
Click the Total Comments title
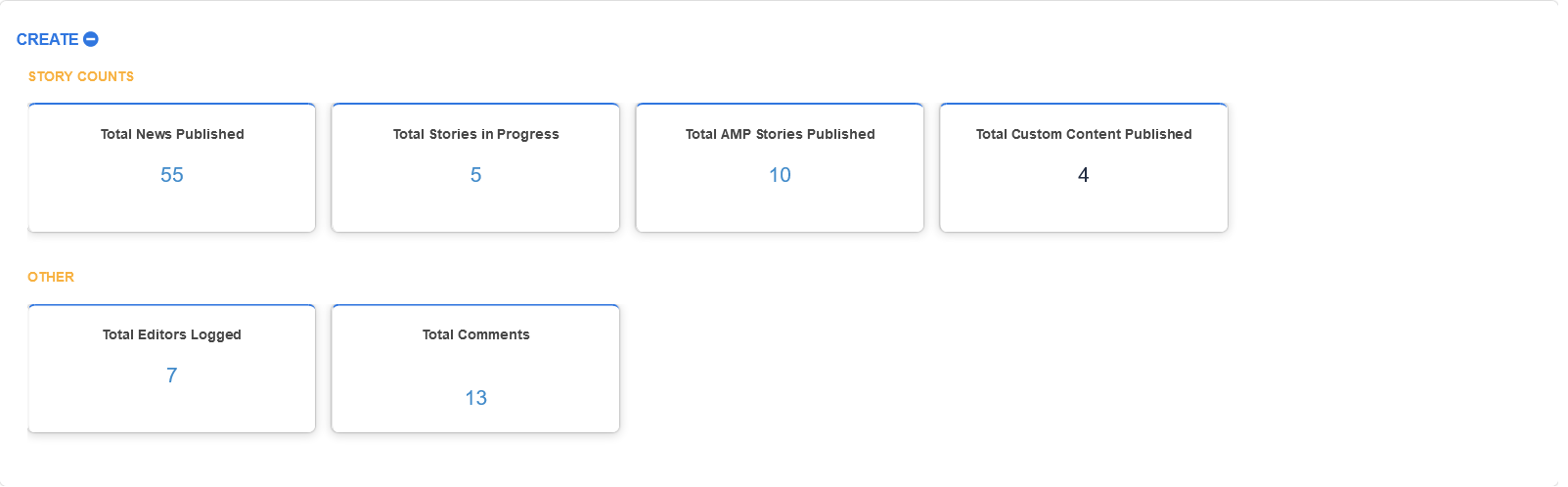(x=476, y=334)
